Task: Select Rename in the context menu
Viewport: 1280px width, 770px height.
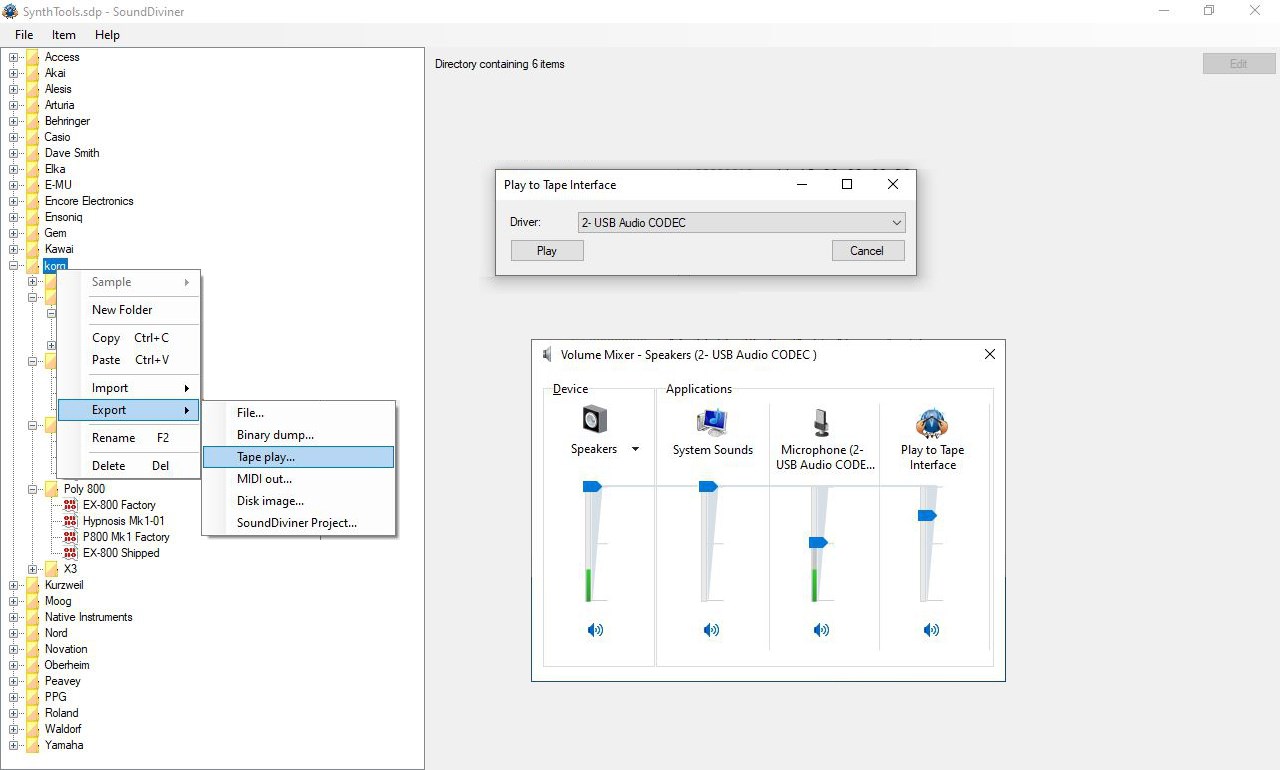Action: point(128,438)
